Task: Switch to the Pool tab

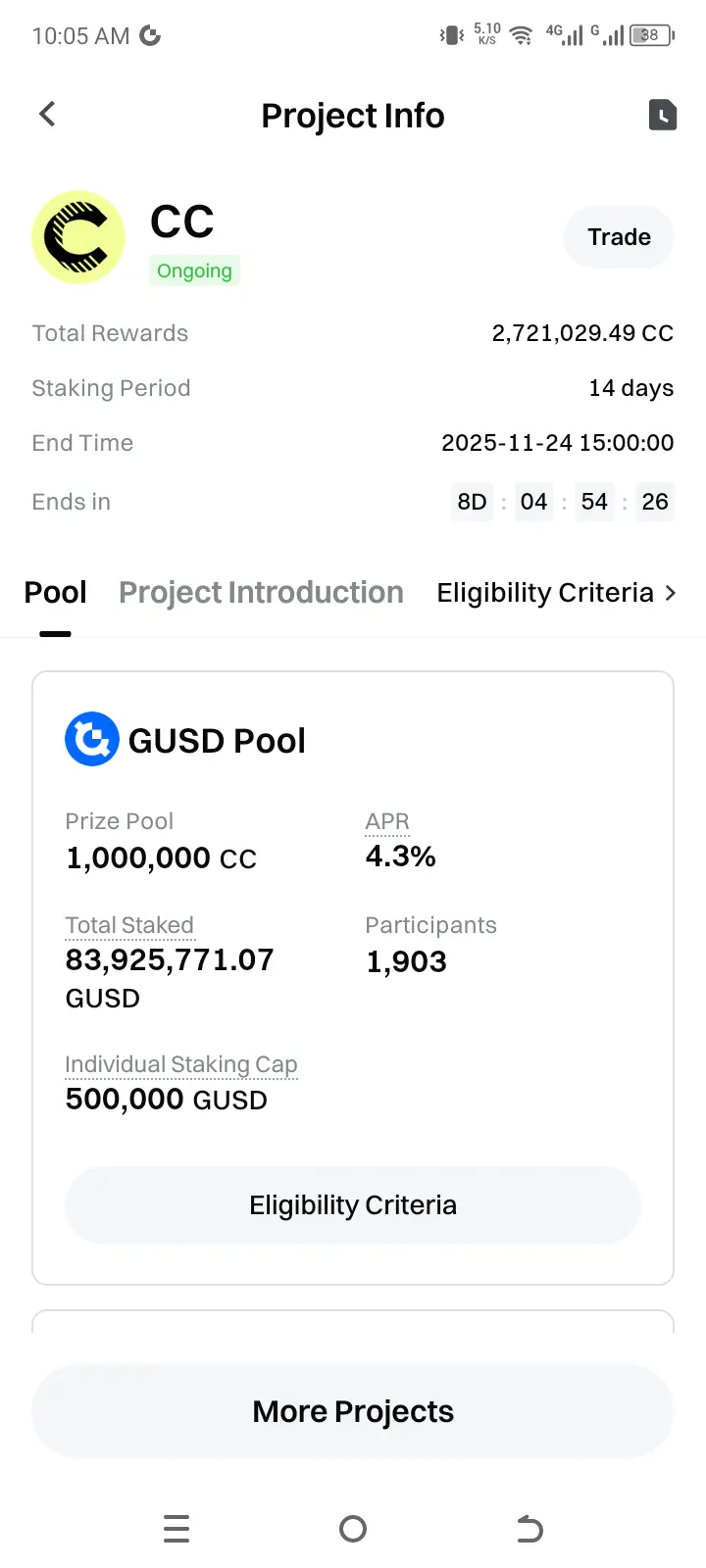Action: point(55,593)
